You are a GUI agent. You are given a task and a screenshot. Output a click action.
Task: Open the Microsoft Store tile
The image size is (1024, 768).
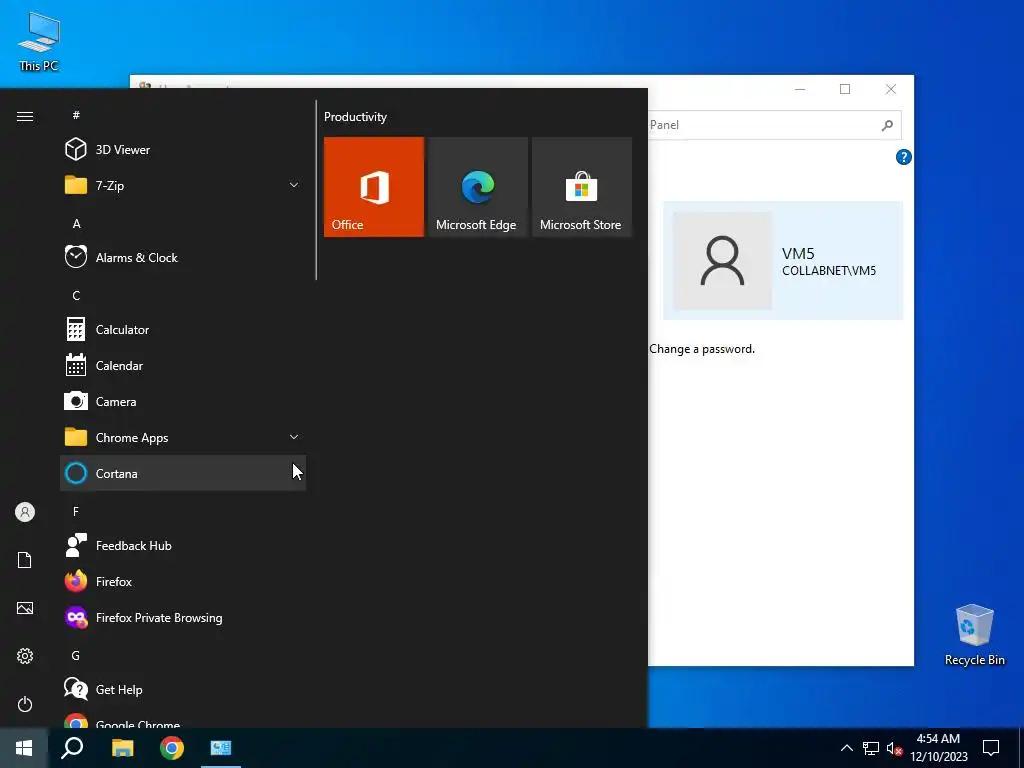582,187
